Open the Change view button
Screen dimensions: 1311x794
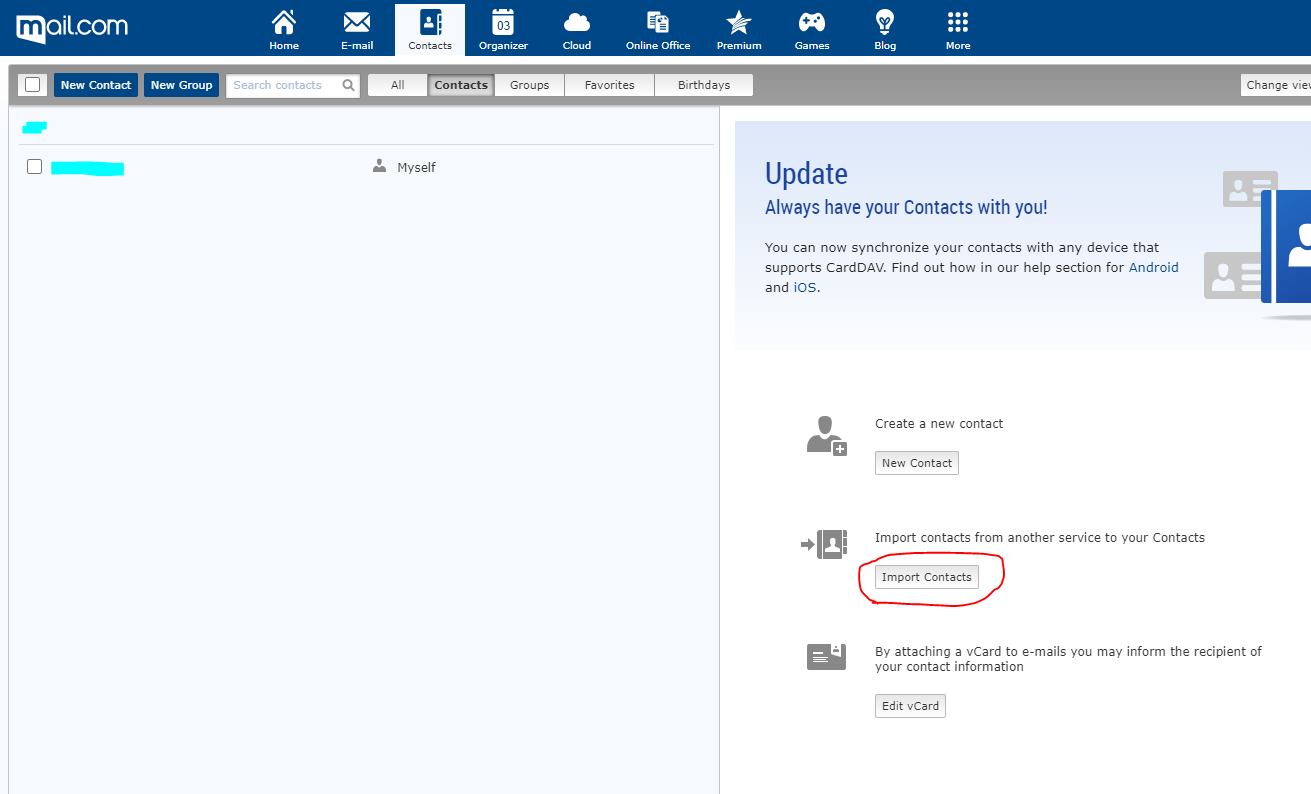1276,85
